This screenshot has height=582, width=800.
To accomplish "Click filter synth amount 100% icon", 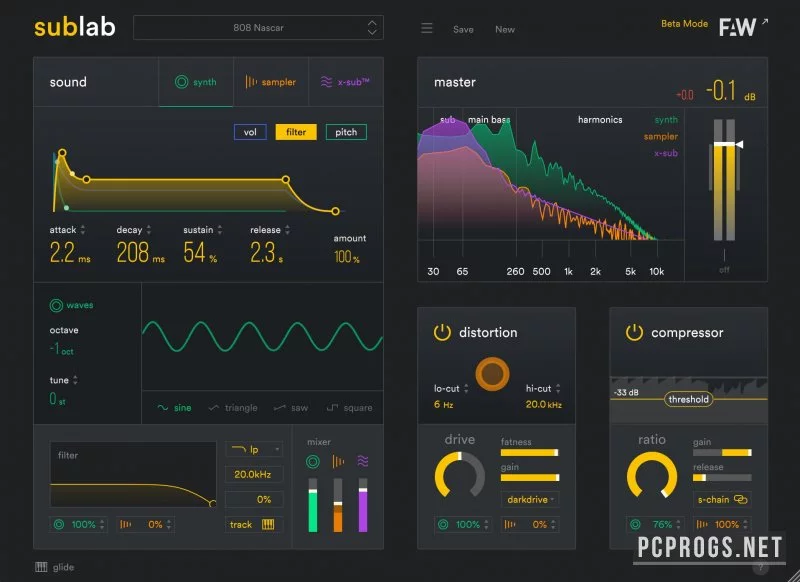I will pos(59,524).
